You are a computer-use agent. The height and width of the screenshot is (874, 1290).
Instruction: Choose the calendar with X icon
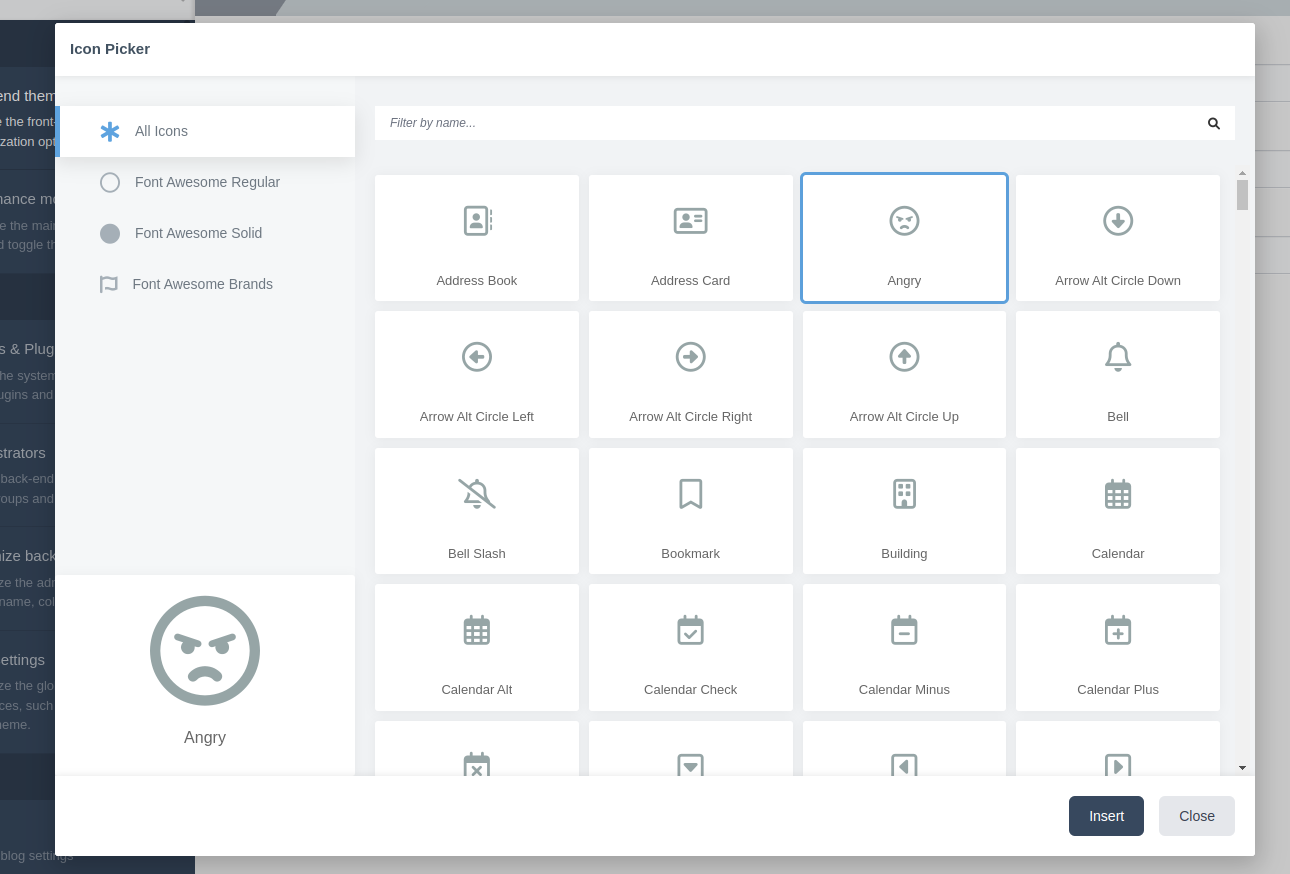(x=477, y=749)
